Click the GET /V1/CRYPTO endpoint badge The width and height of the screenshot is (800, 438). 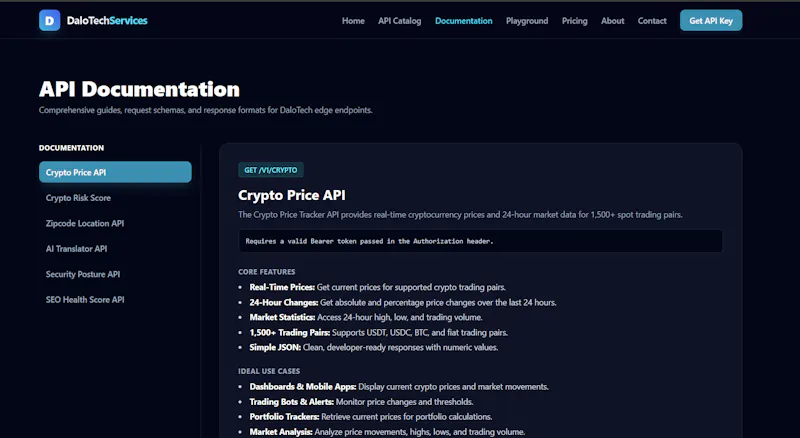coord(271,170)
